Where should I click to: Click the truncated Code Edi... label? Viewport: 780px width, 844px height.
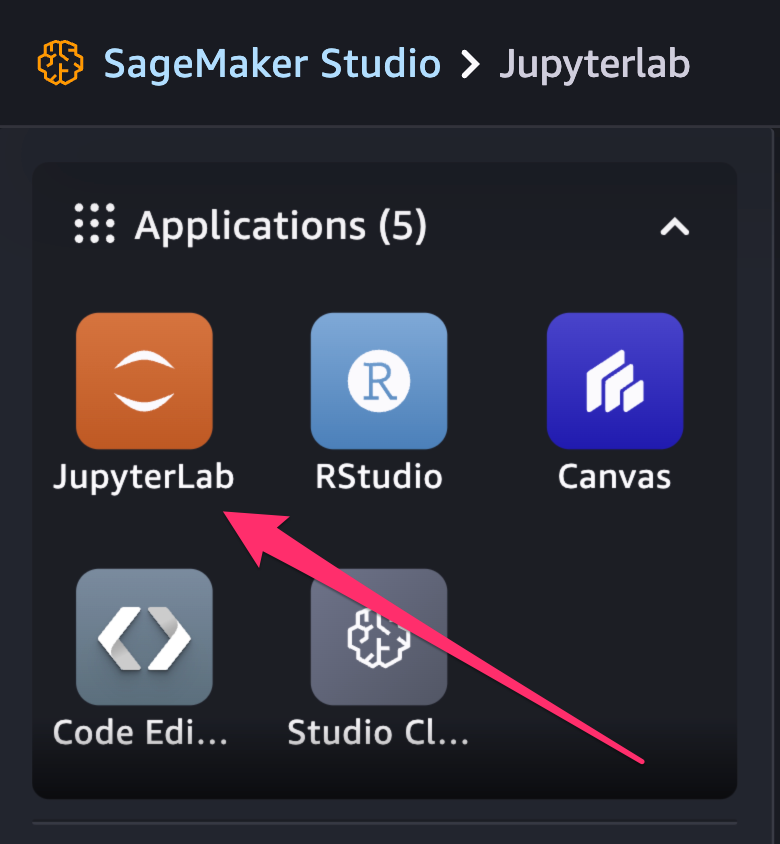pyautogui.click(x=140, y=733)
